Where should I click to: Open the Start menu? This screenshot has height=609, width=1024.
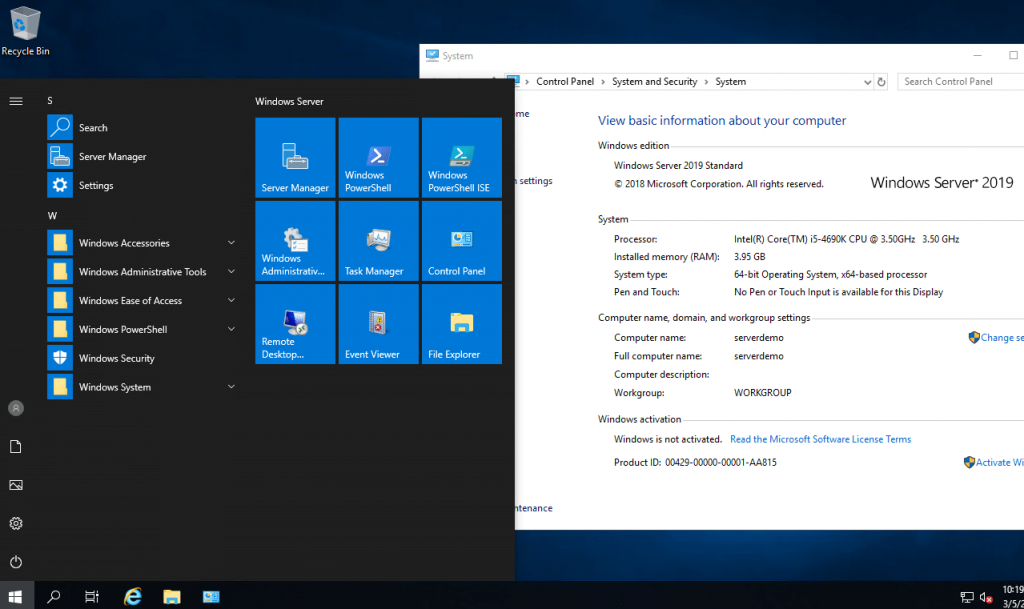[x=15, y=595]
